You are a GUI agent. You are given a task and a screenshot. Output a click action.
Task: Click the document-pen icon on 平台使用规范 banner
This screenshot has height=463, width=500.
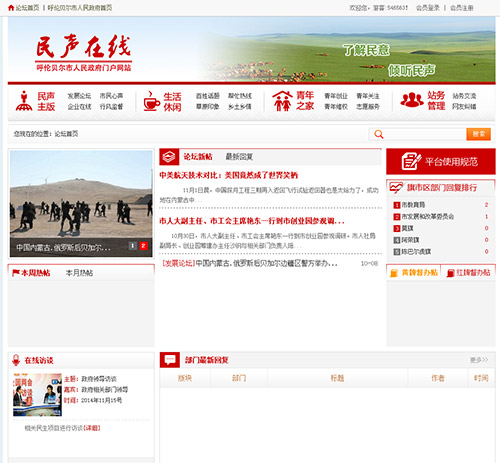(411, 161)
